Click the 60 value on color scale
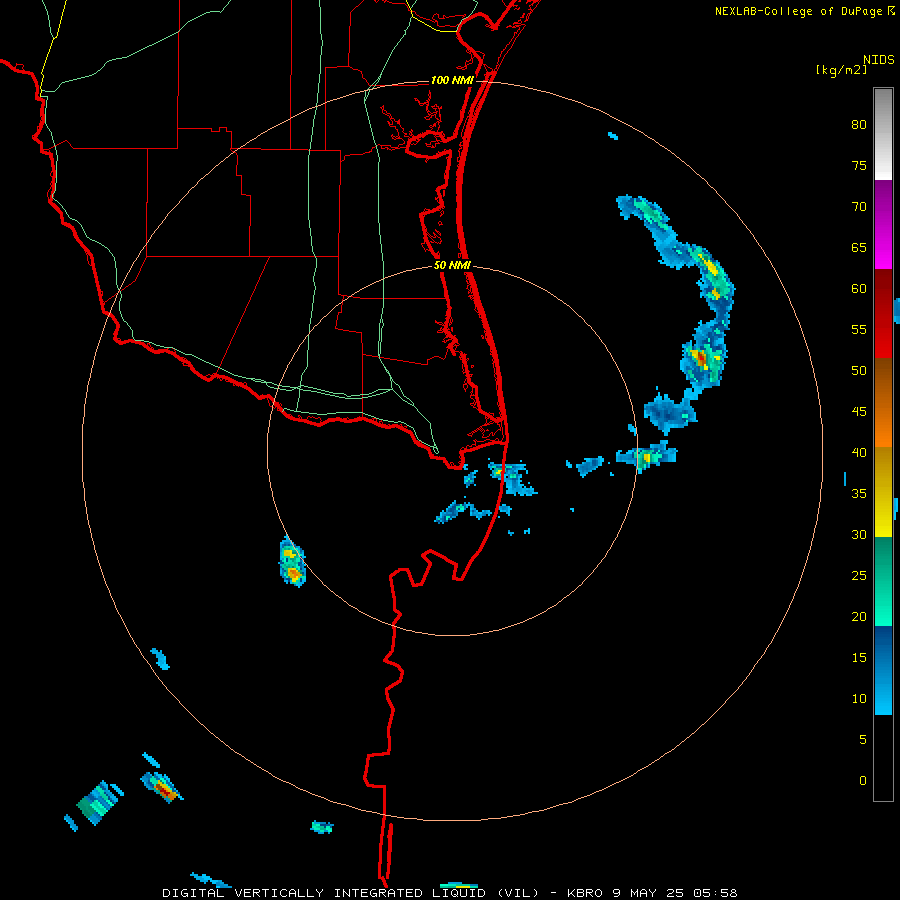Screen dimensions: 900x900 pyautogui.click(x=859, y=289)
